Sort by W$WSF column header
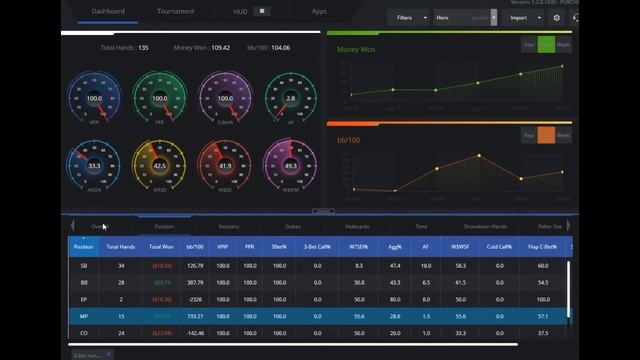Screen dimensions: 640x360 pyautogui.click(x=460, y=247)
